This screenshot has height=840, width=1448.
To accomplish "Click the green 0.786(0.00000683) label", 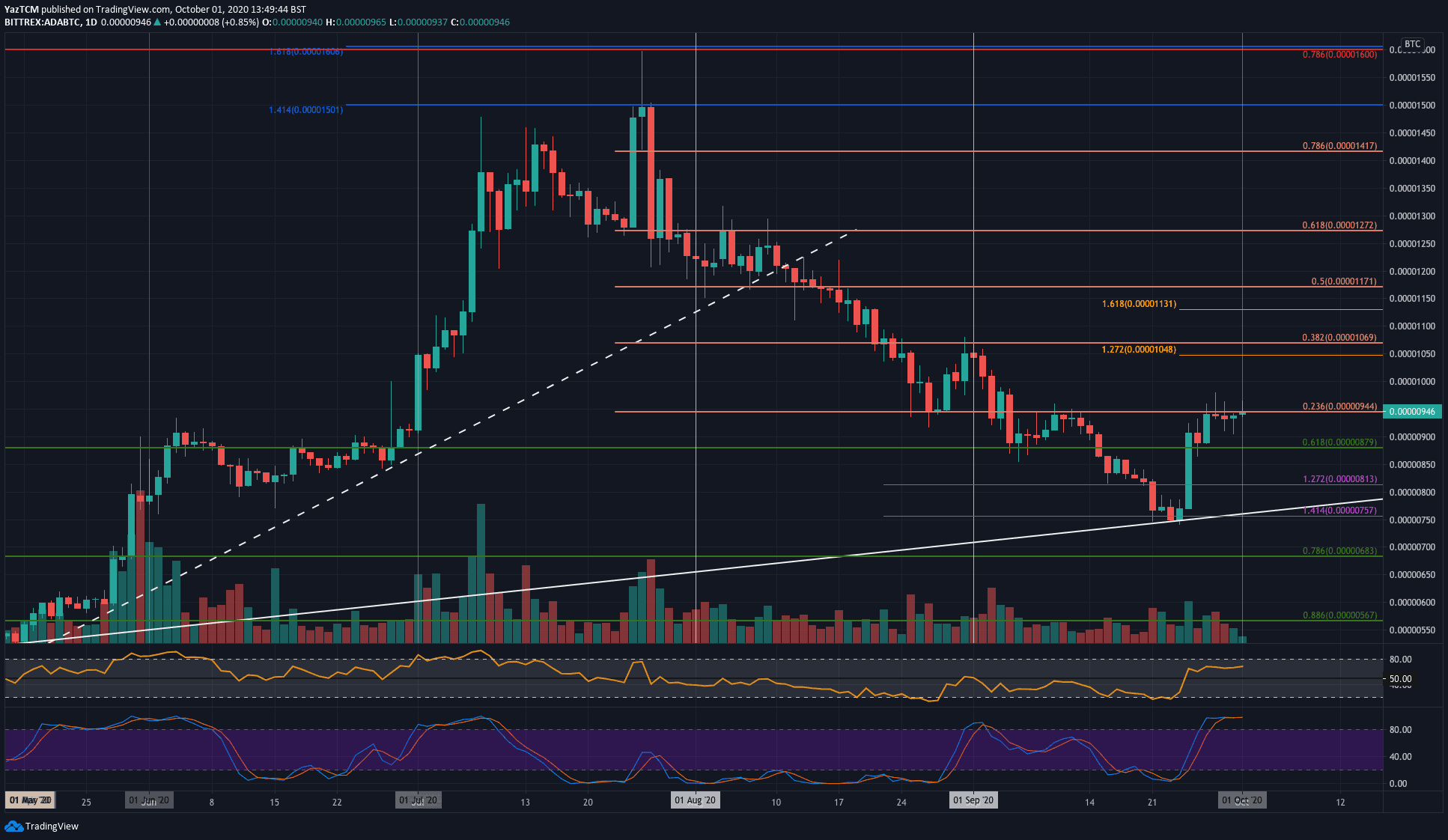I will tap(1339, 551).
